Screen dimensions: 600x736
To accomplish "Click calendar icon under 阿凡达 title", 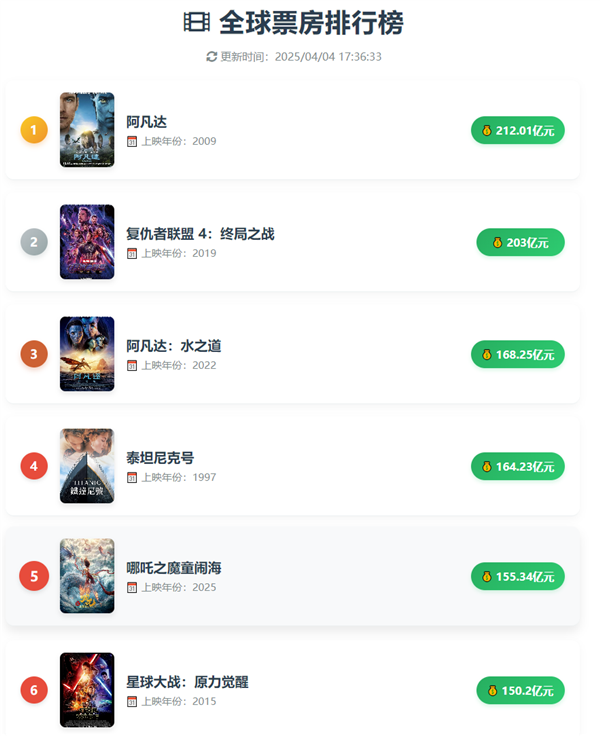I will pos(132,142).
